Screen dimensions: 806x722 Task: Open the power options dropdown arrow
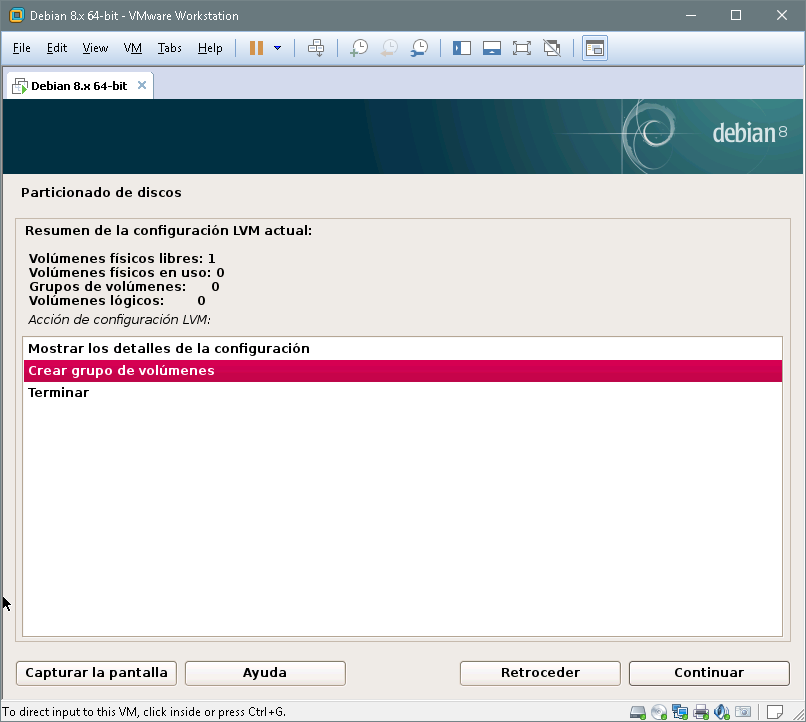[x=277, y=48]
